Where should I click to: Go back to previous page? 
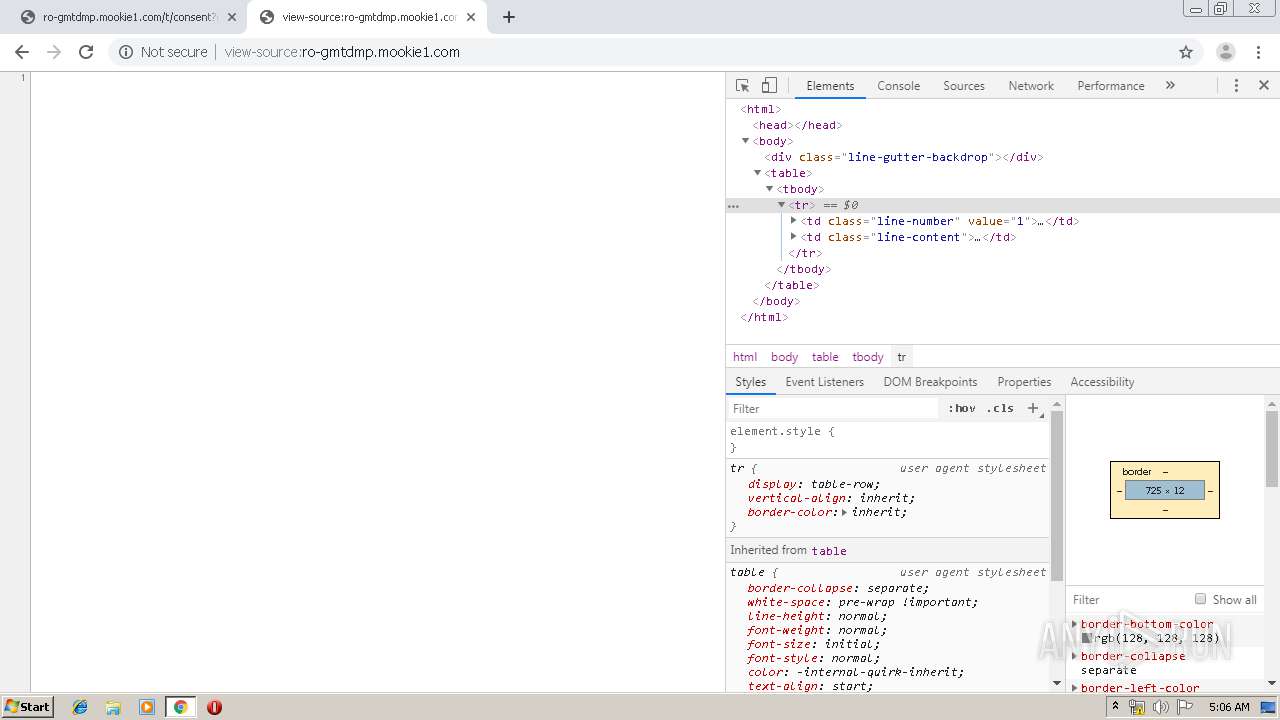point(22,52)
